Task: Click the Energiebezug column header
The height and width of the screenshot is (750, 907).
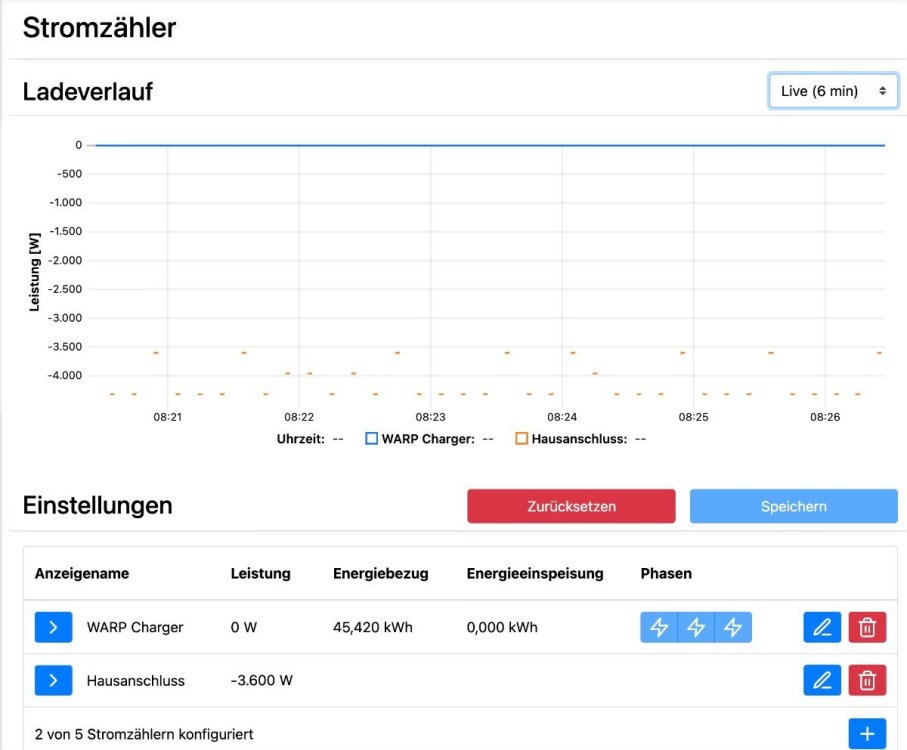Action: tap(381, 573)
